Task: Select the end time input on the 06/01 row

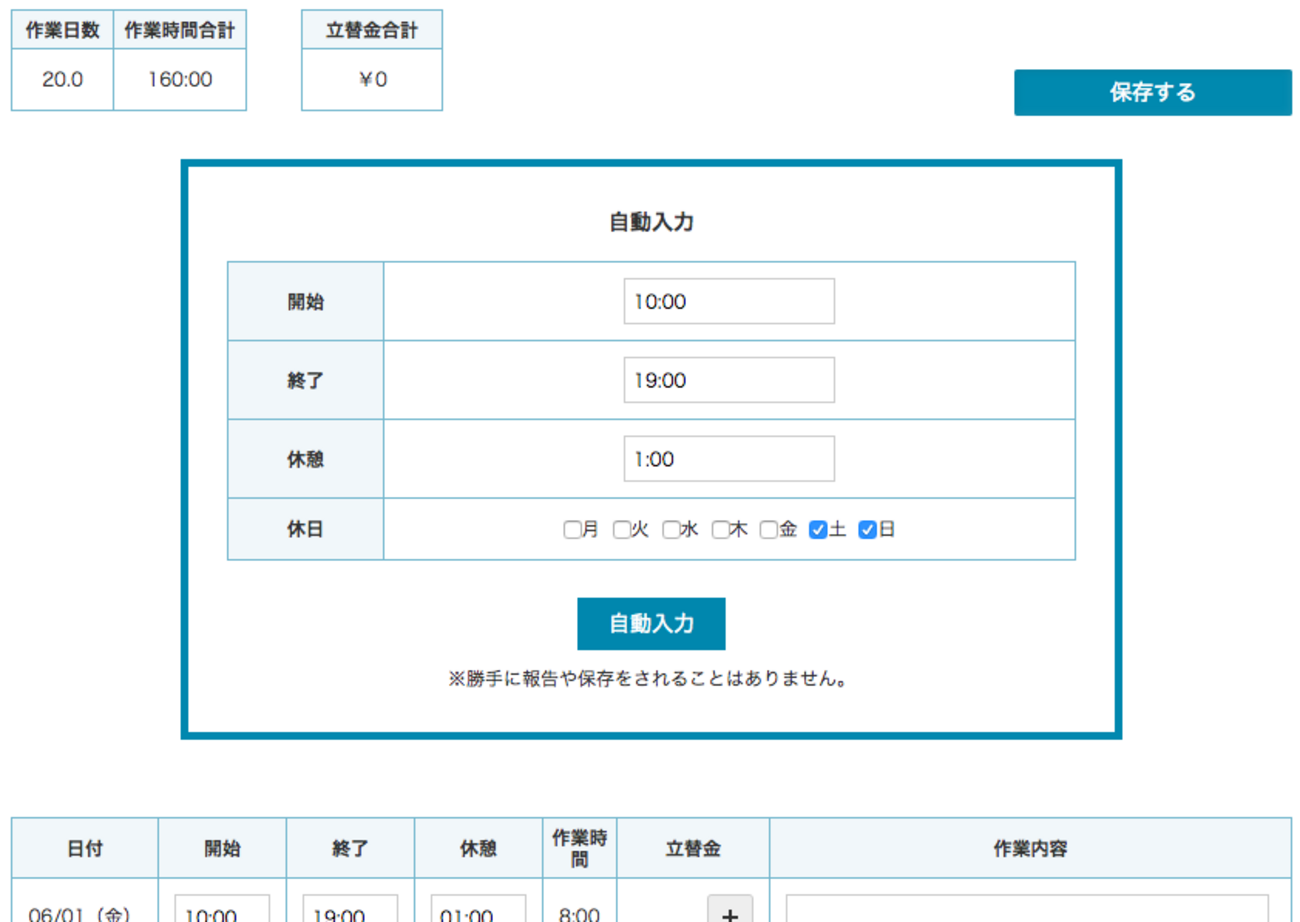Action: (349, 912)
